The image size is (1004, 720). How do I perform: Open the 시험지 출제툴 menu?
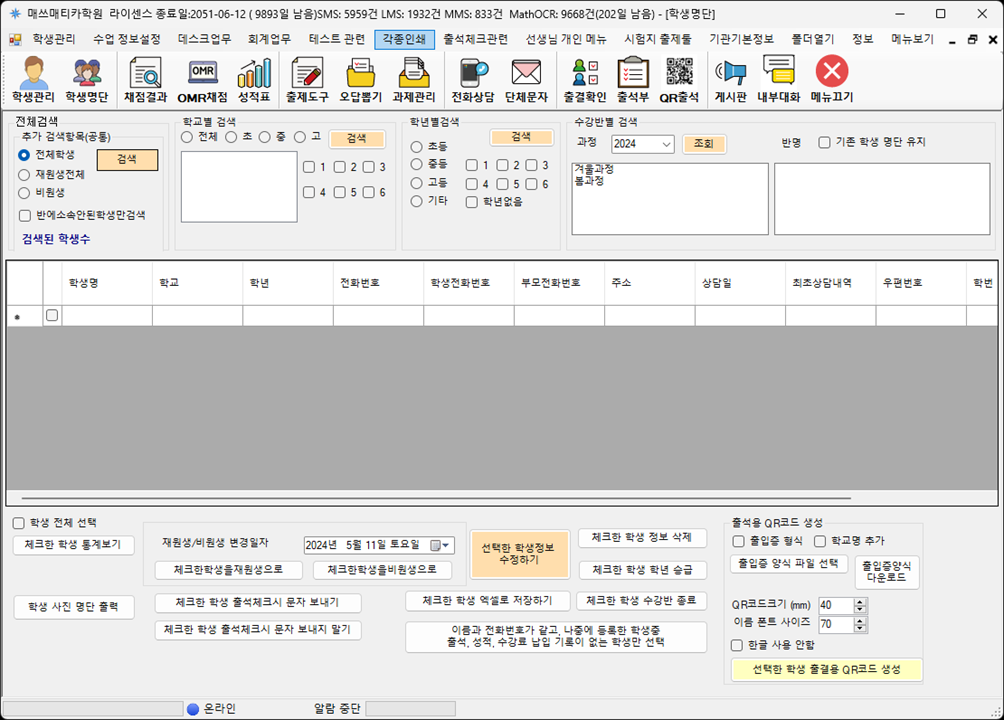coord(657,39)
